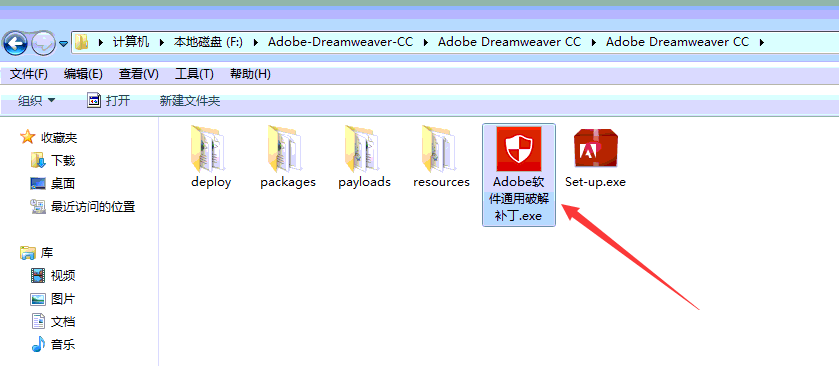The image size is (839, 366).
Task: Open the 查看(V) menu
Action: coord(139,74)
